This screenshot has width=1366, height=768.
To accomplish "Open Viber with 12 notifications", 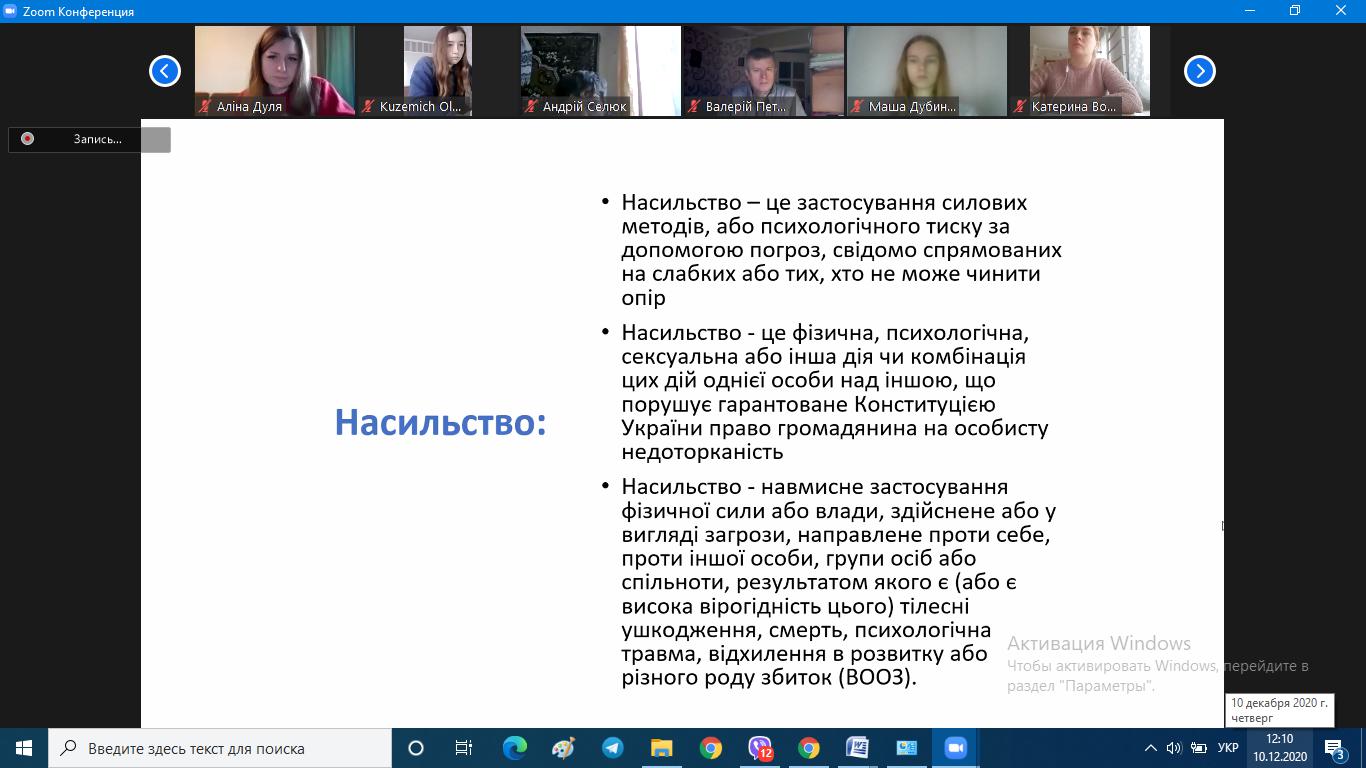I will 760,748.
